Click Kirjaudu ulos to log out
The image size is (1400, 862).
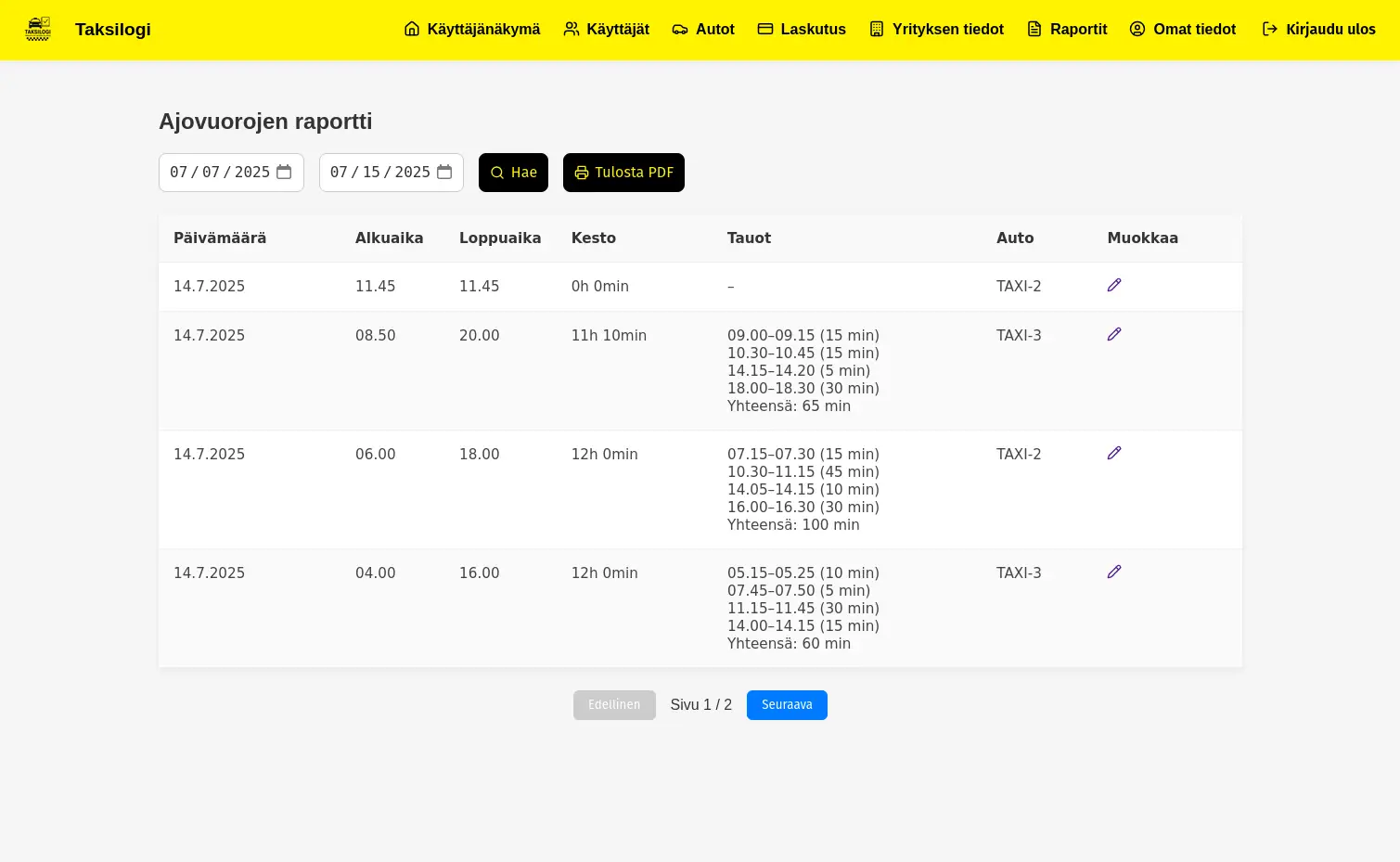(x=1318, y=30)
